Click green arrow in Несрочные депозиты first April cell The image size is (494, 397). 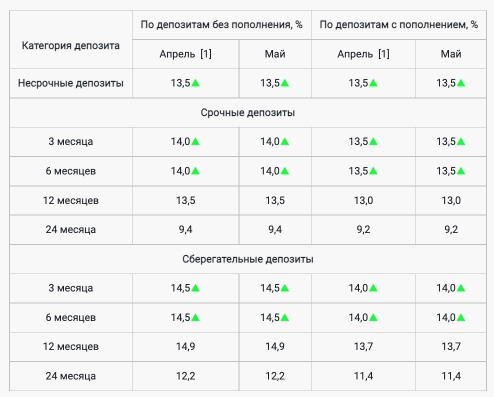tap(196, 83)
